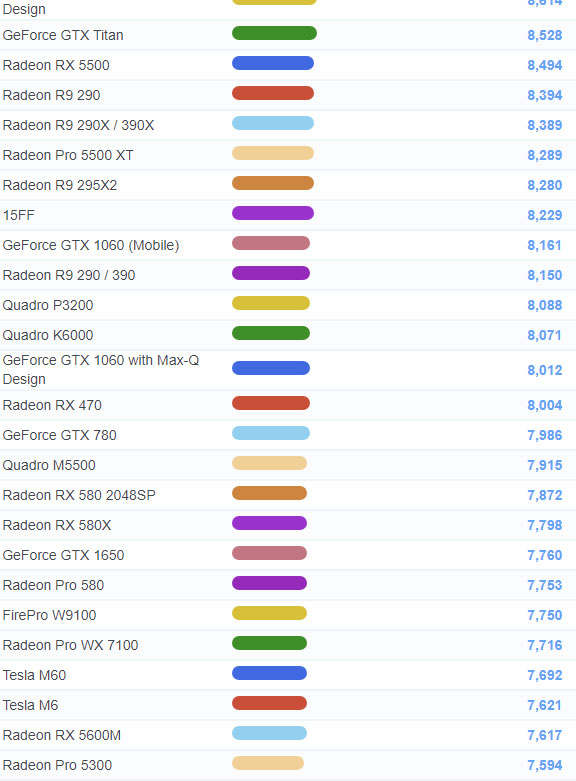
Task: Click the score 7,594
Action: pos(545,765)
